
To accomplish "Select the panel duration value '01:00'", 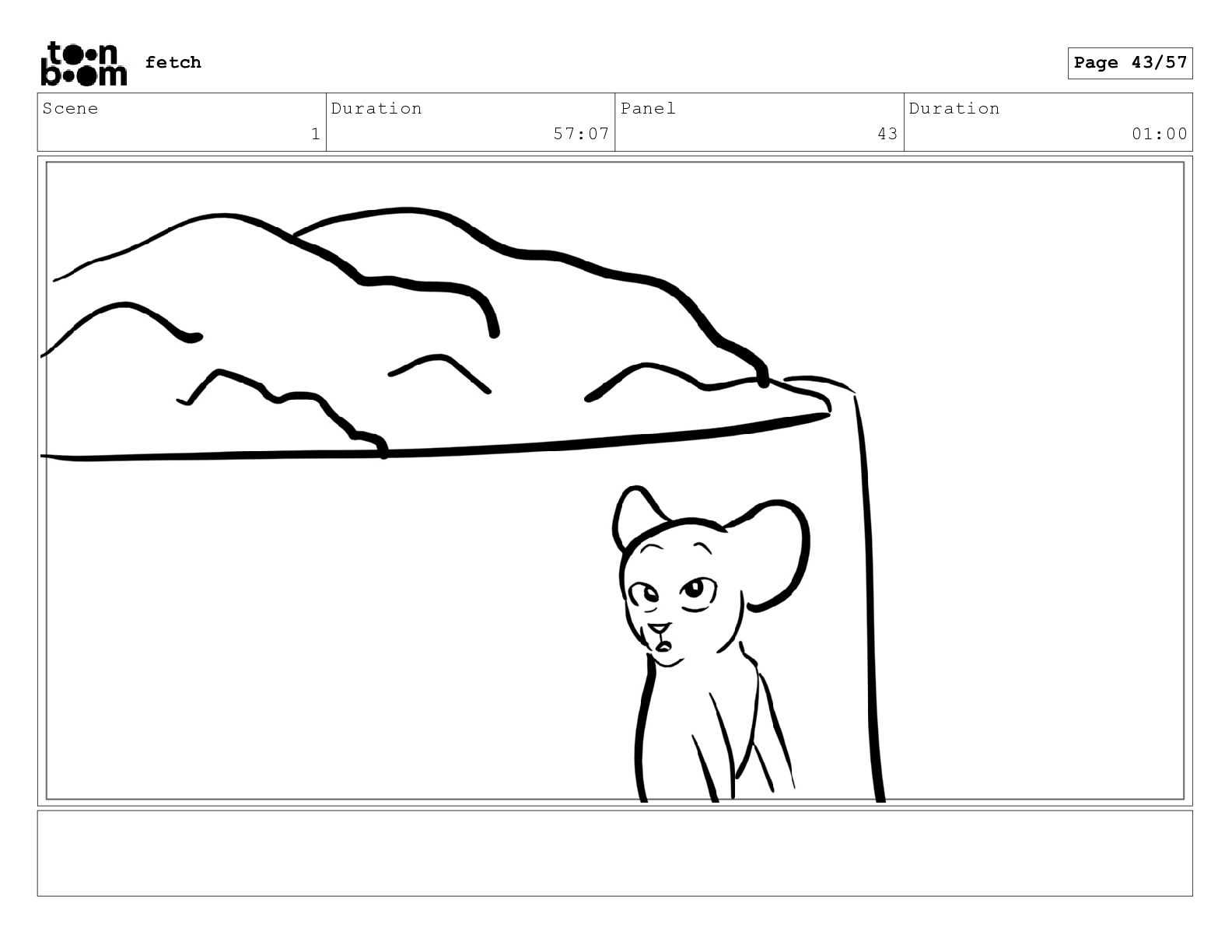I will (x=1160, y=134).
